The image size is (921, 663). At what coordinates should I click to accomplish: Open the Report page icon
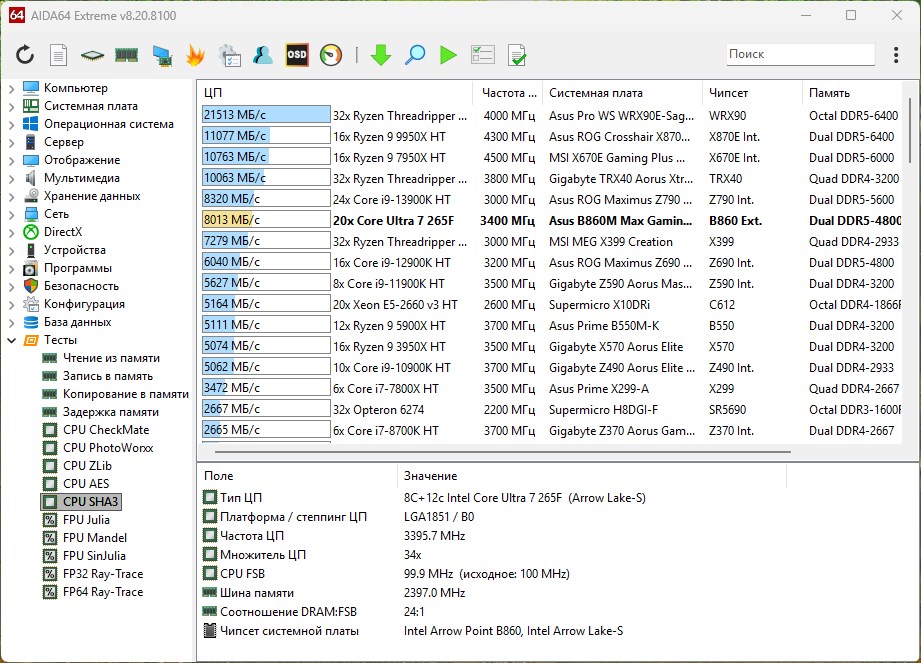click(59, 55)
